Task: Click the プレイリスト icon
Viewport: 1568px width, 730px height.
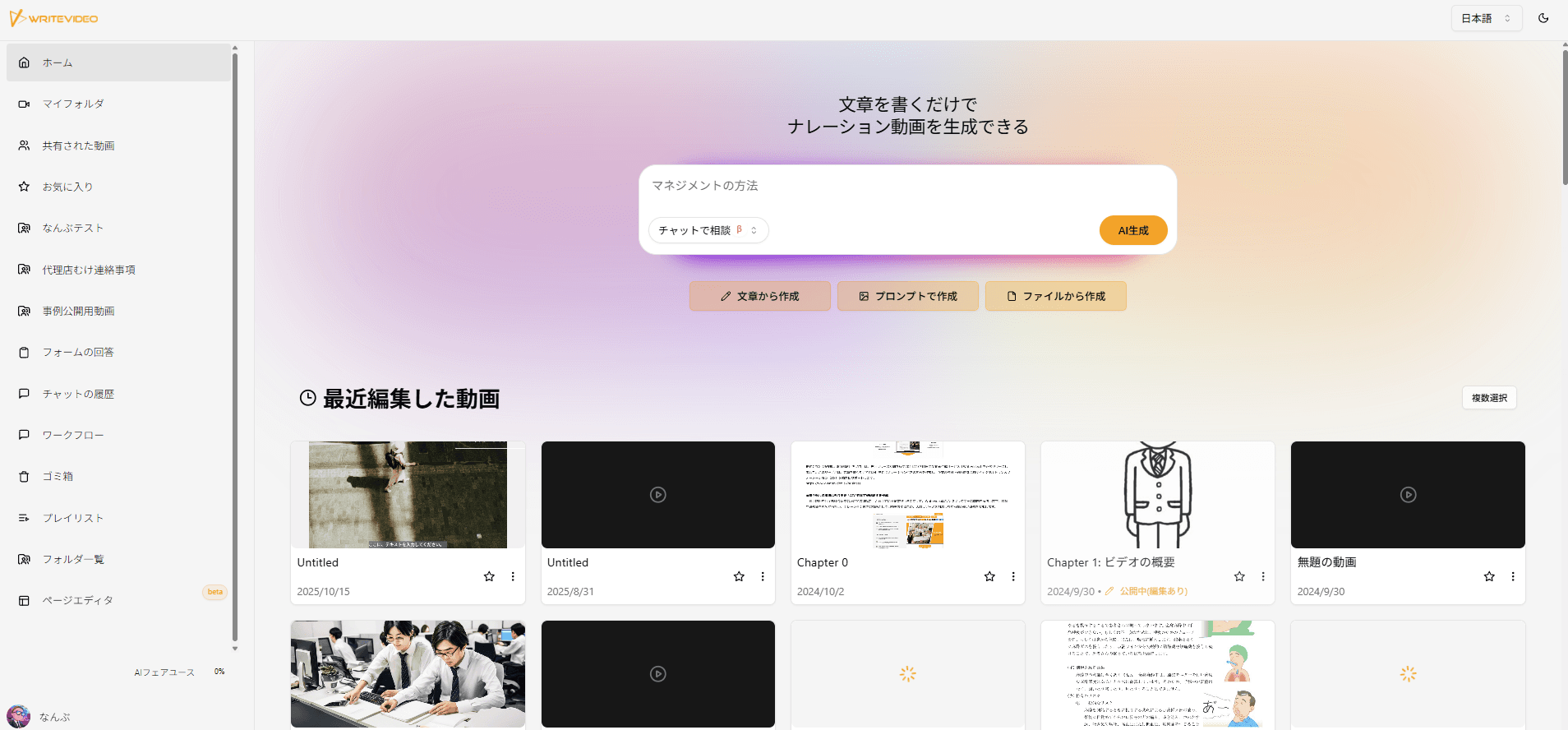Action: tap(24, 518)
